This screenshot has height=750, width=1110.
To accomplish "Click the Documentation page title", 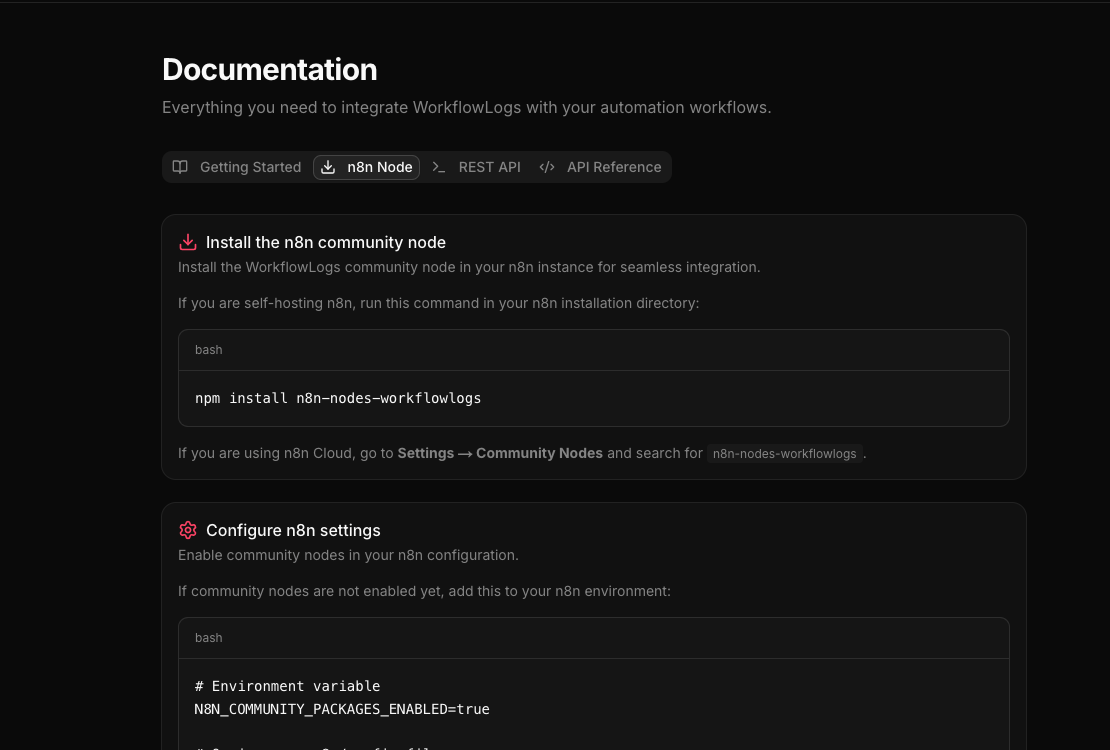I will click(x=269, y=69).
